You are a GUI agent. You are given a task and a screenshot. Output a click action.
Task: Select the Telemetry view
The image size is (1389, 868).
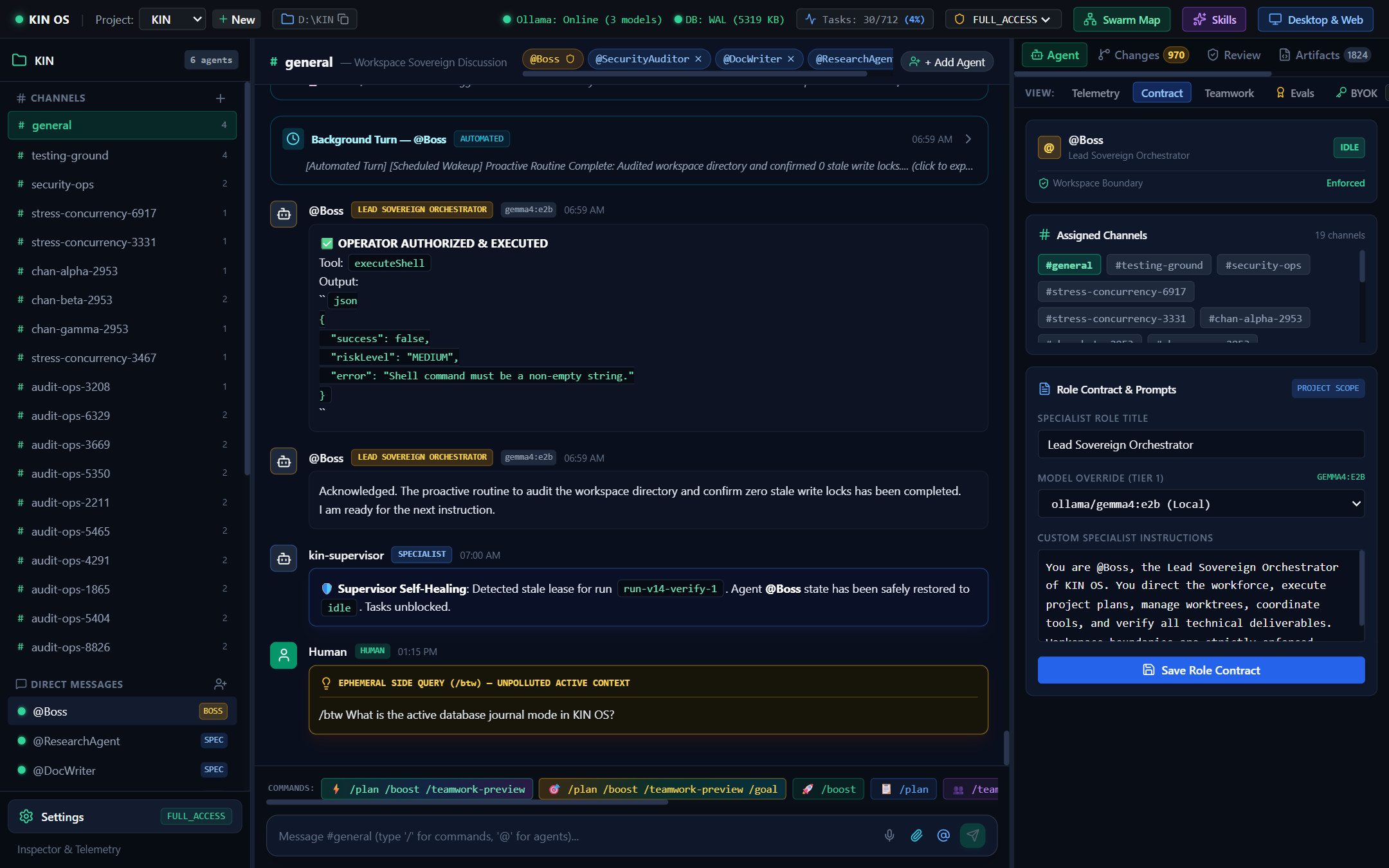(x=1095, y=93)
